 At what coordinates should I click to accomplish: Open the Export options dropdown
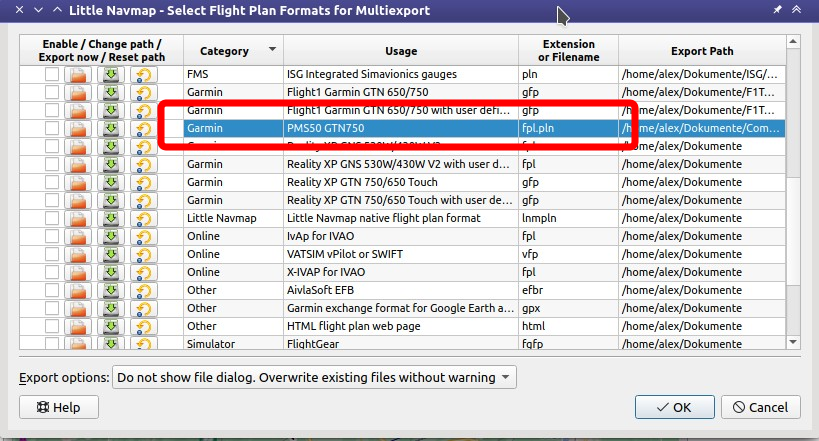pos(314,377)
